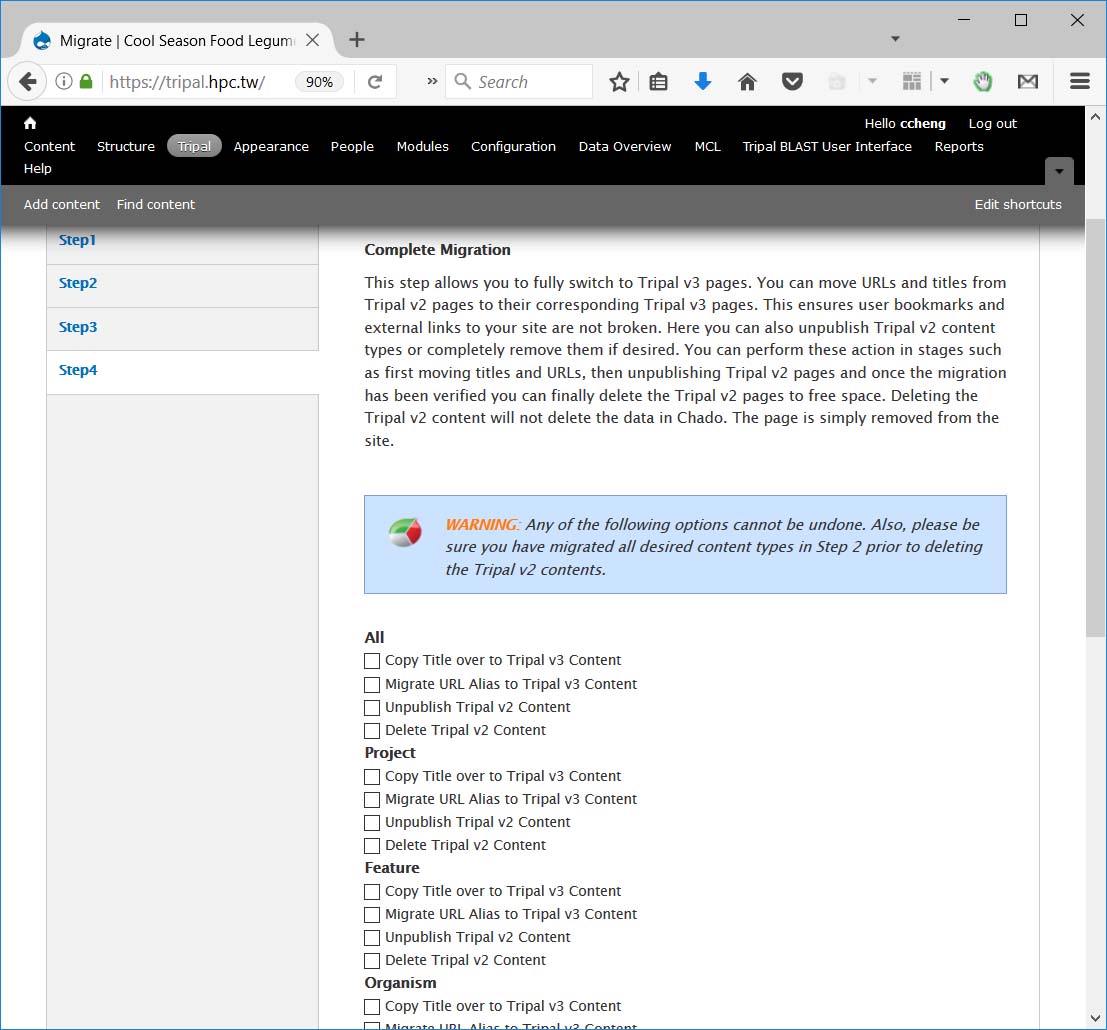The image size is (1107, 1030).
Task: Open the list all tabs dropdown arrow
Action: 895,39
